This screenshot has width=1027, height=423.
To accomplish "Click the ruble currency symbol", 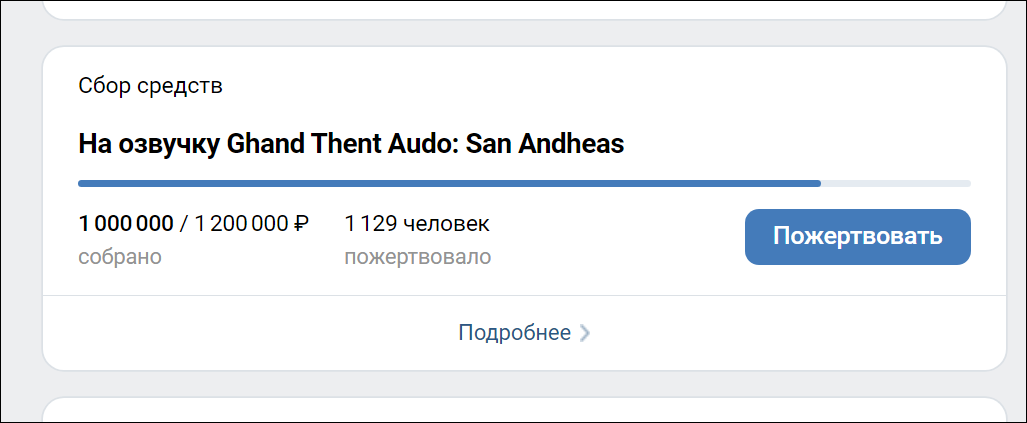I will pos(300,223).
